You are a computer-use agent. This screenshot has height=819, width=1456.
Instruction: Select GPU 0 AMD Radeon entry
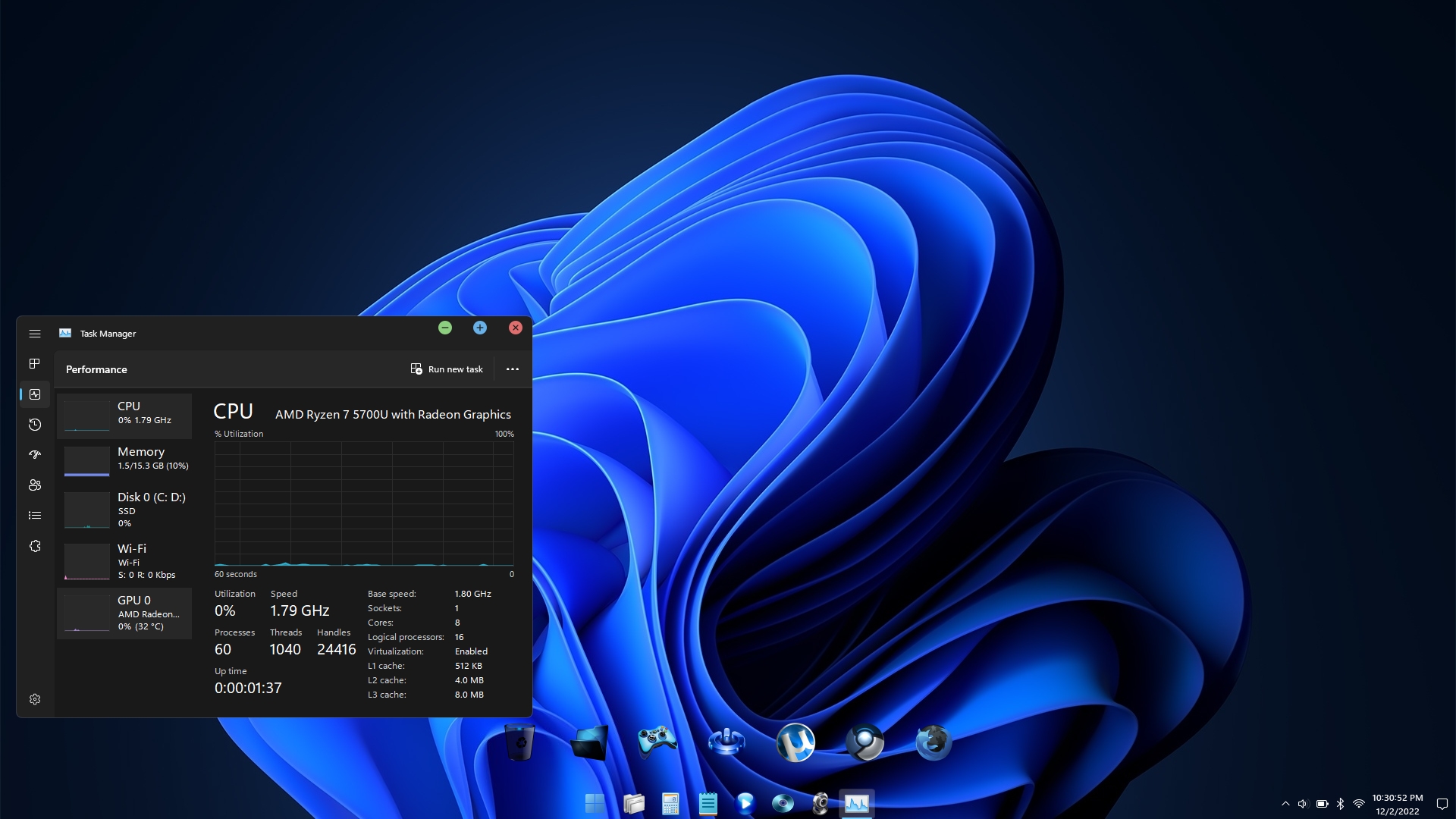[x=125, y=613]
